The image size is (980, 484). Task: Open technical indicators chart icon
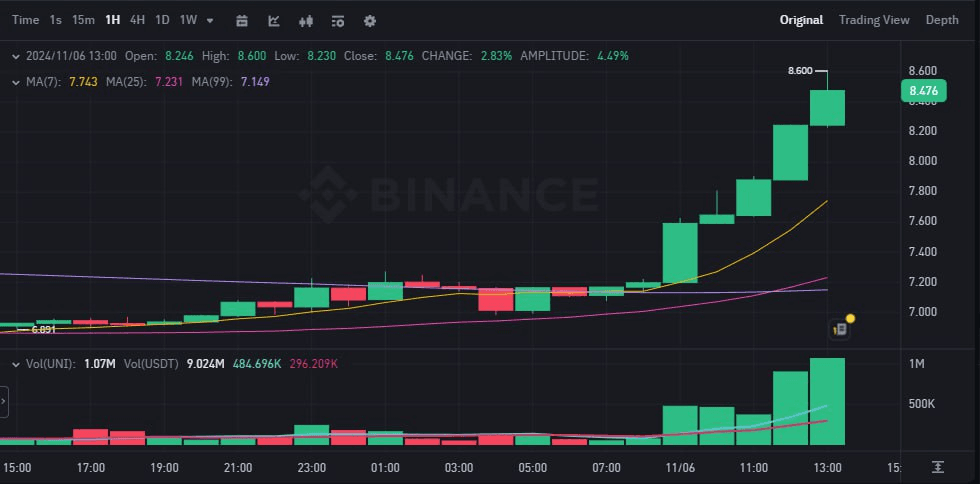pyautogui.click(x=274, y=20)
